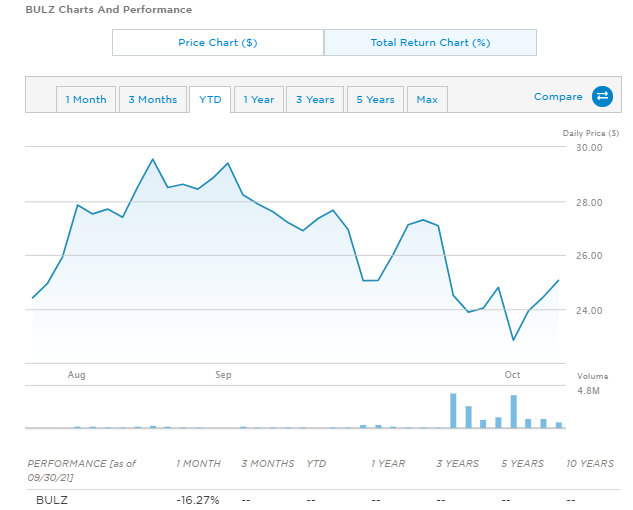Click the 3 MONTHS column header

coord(268,464)
